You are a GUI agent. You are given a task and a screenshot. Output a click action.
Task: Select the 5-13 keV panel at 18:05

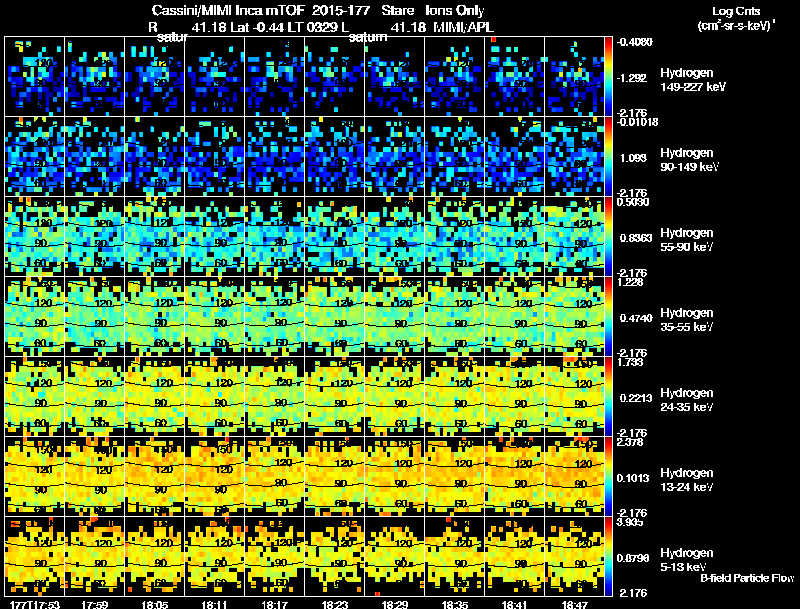(x=155, y=556)
